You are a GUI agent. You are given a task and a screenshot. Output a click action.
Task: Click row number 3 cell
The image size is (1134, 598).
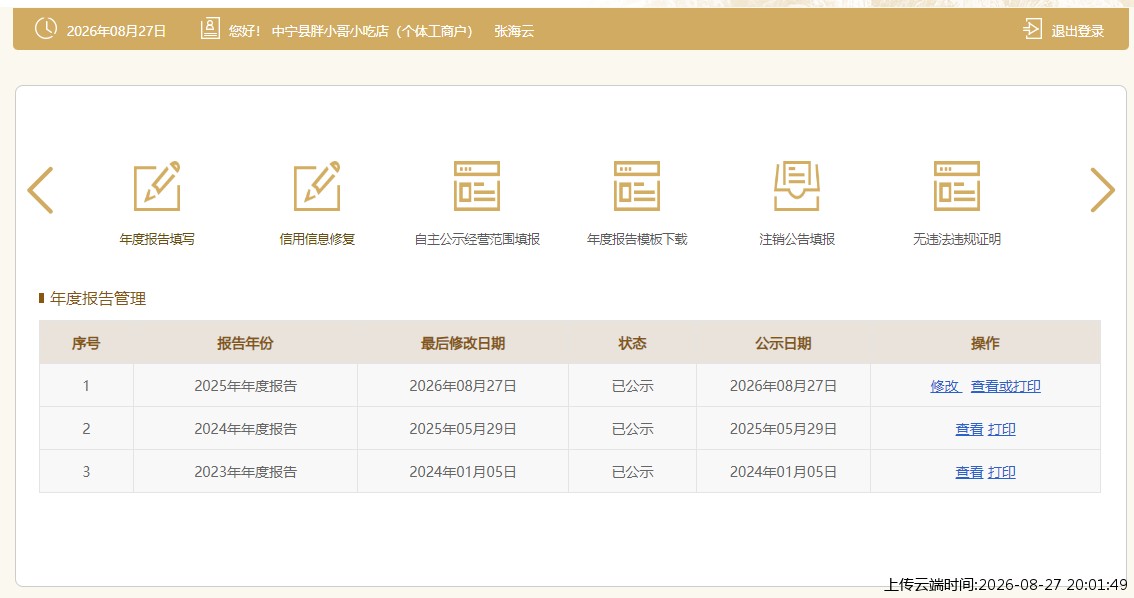click(86, 472)
